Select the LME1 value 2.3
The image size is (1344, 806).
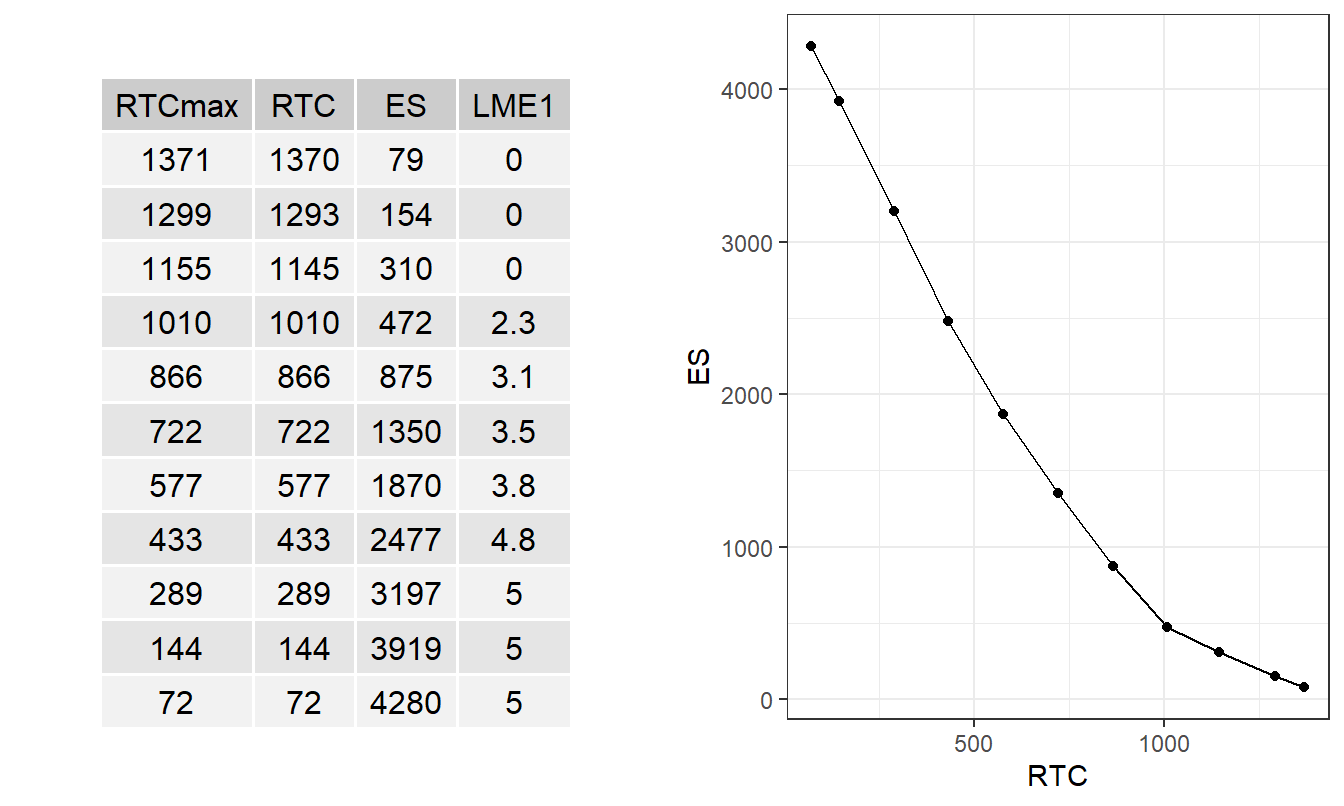point(514,322)
